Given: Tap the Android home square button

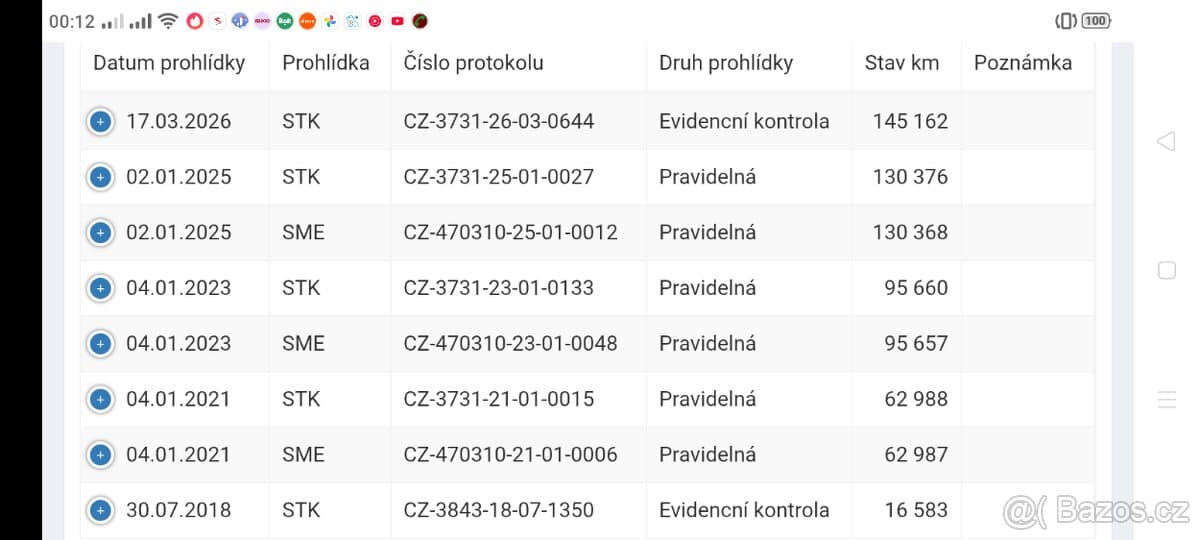Looking at the screenshot, I should (1166, 270).
